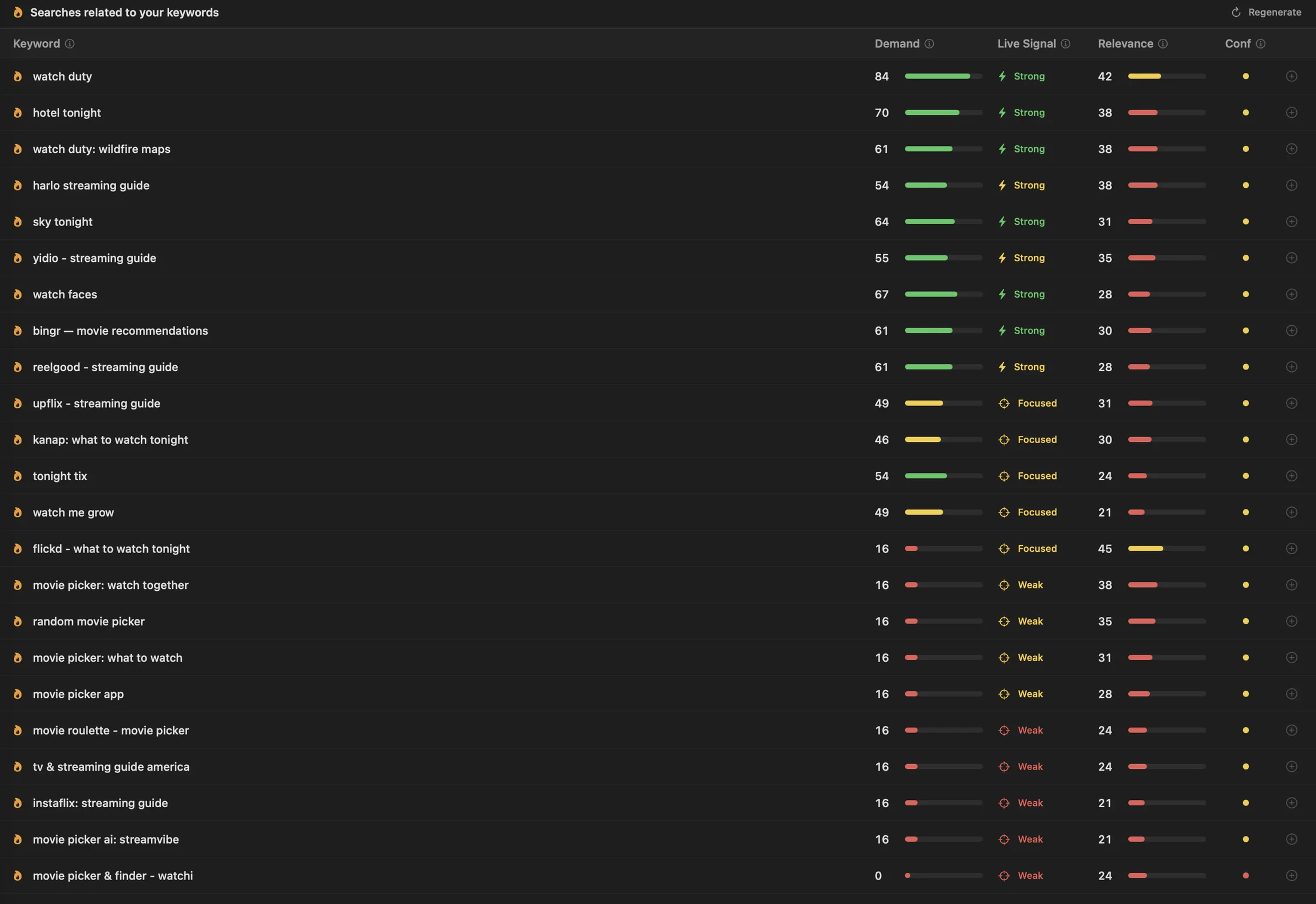The height and width of the screenshot is (904, 1316).
Task: Click the yellow confidence dot for 'watch duty'
Action: (x=1245, y=76)
